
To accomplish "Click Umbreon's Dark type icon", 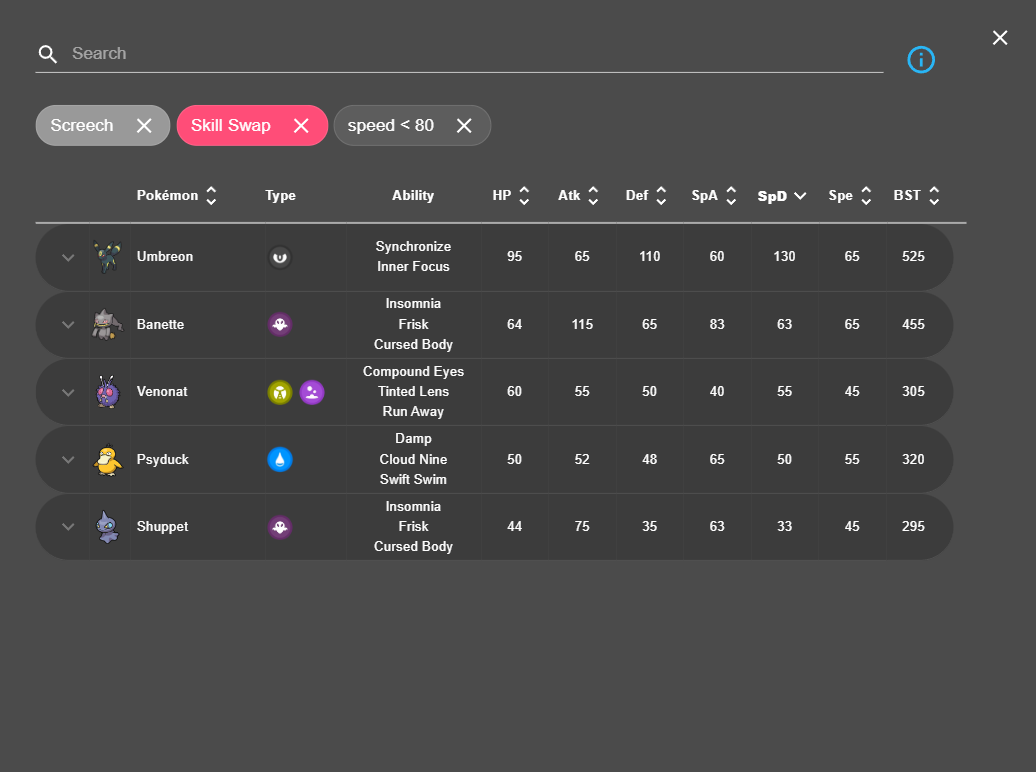I will [280, 257].
